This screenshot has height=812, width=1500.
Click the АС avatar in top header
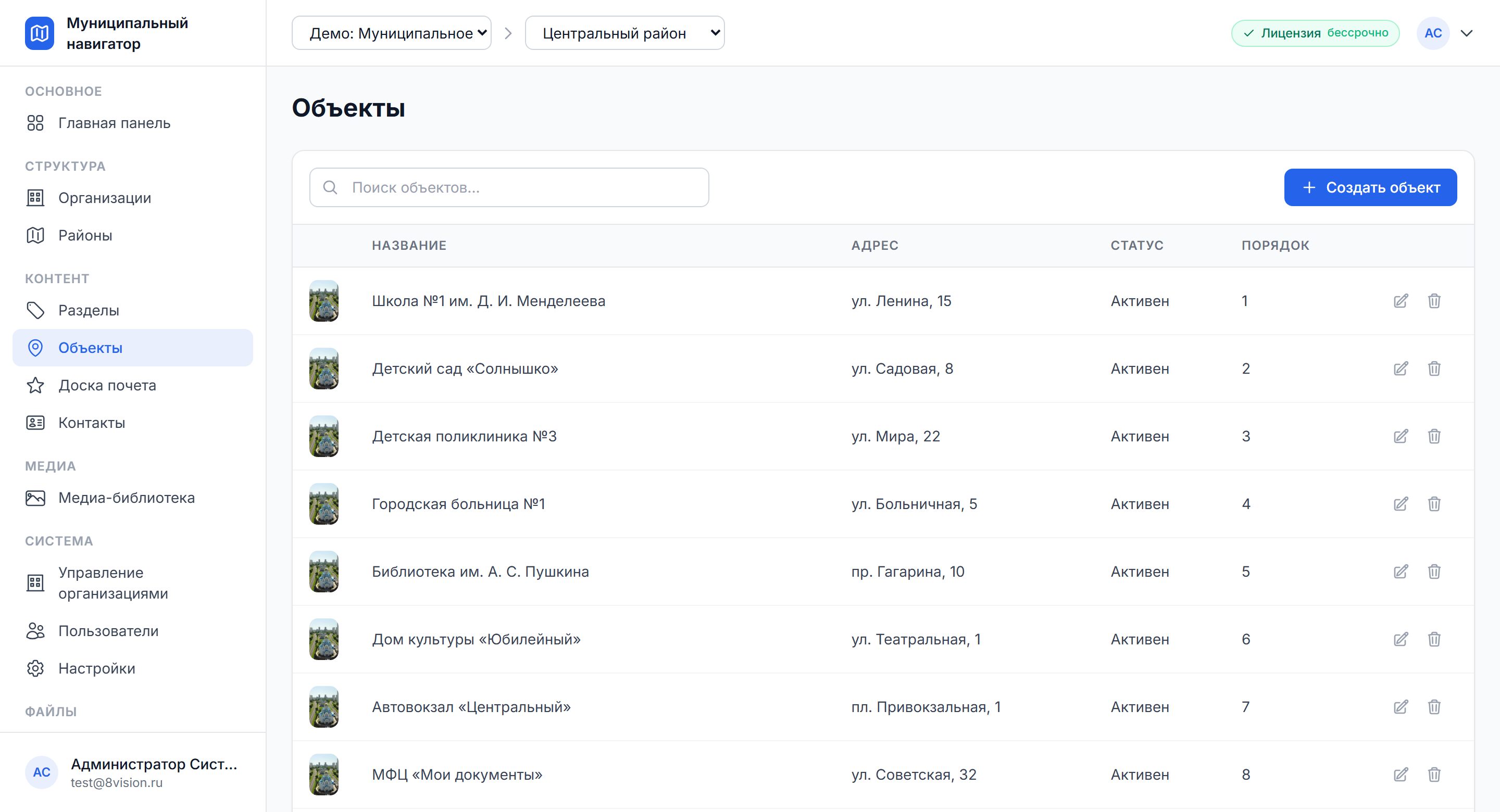pos(1432,33)
